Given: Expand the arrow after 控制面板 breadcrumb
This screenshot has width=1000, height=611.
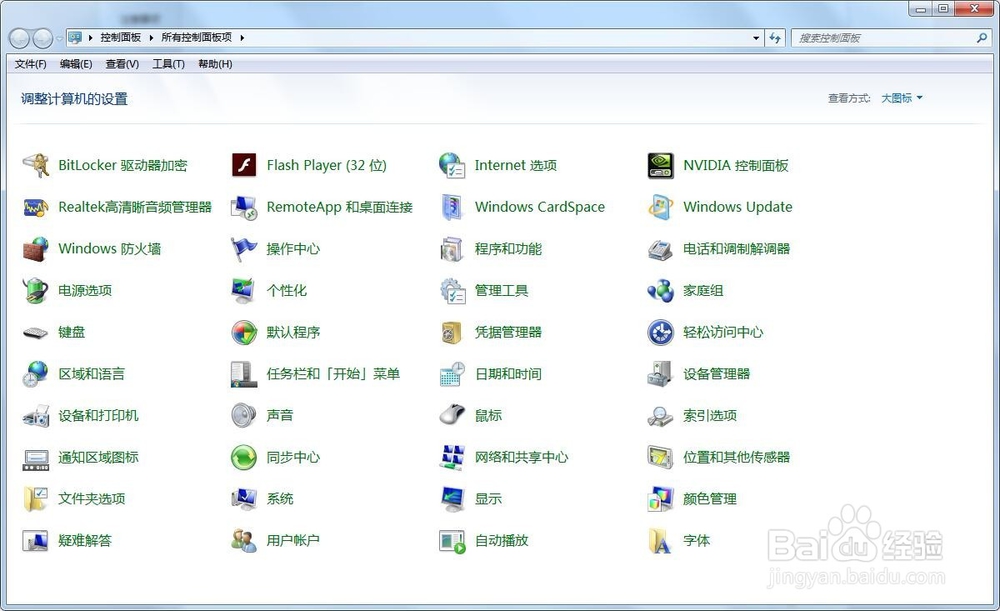Looking at the screenshot, I should 151,38.
